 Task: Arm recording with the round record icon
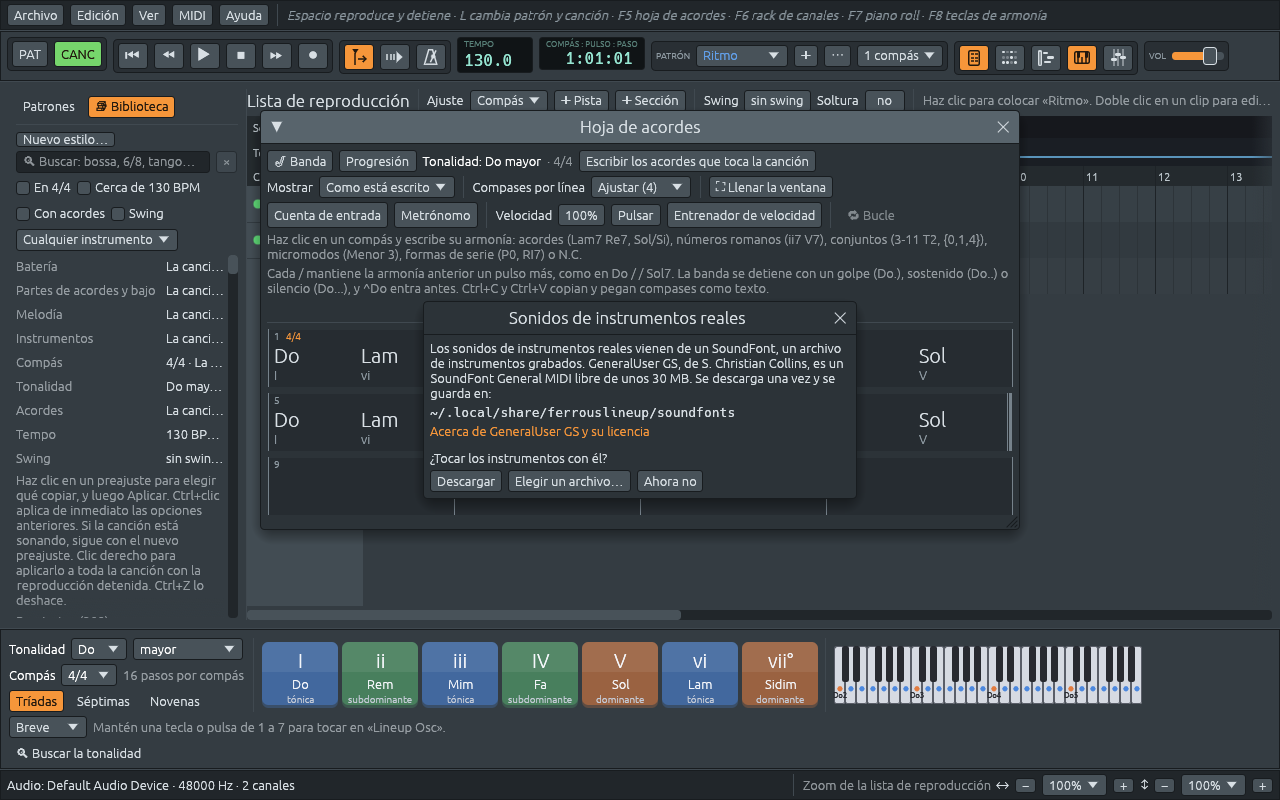313,56
